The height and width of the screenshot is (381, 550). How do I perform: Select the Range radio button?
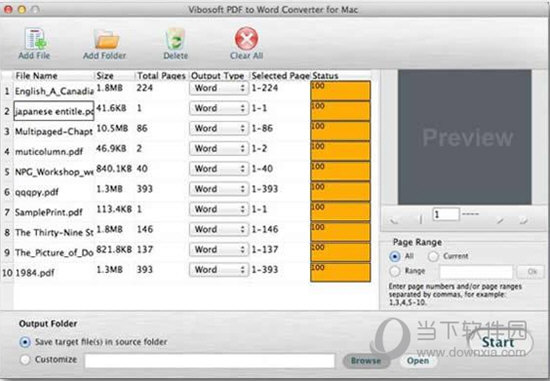click(x=395, y=271)
